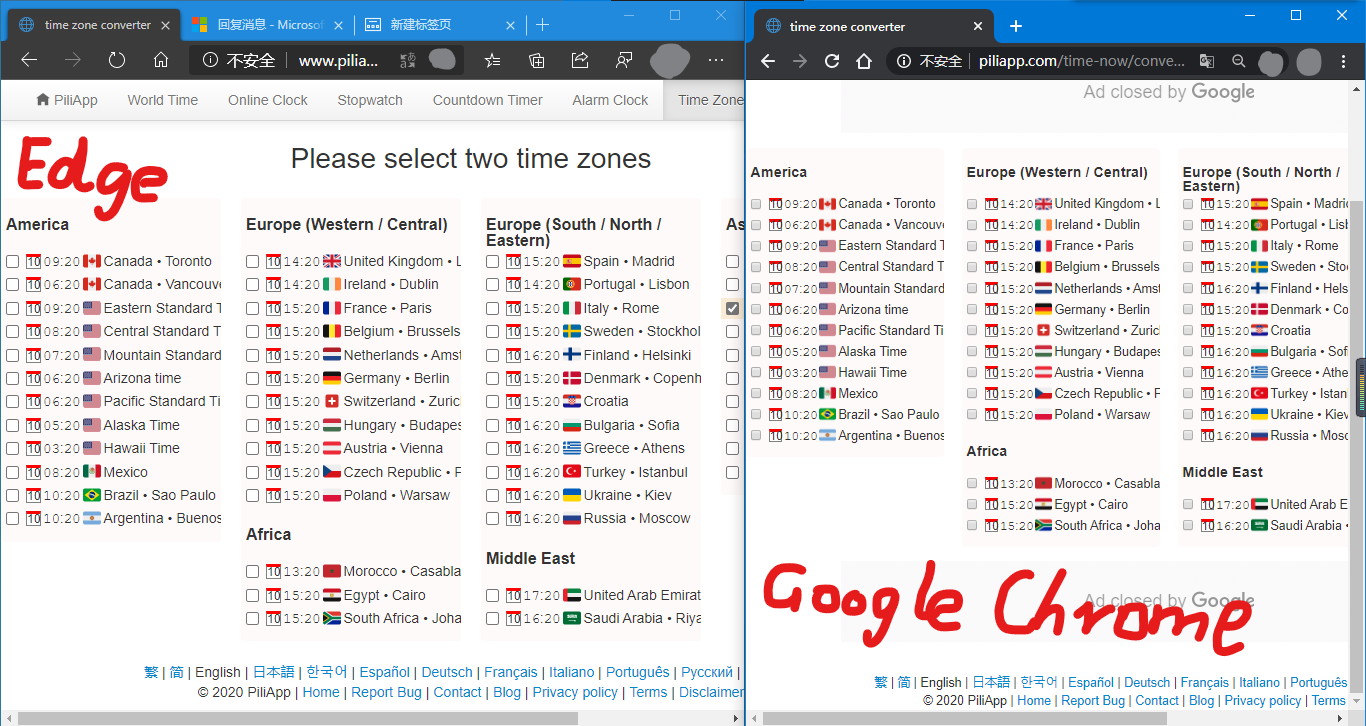
Task: Click Edge profile avatar
Action: pos(669,60)
